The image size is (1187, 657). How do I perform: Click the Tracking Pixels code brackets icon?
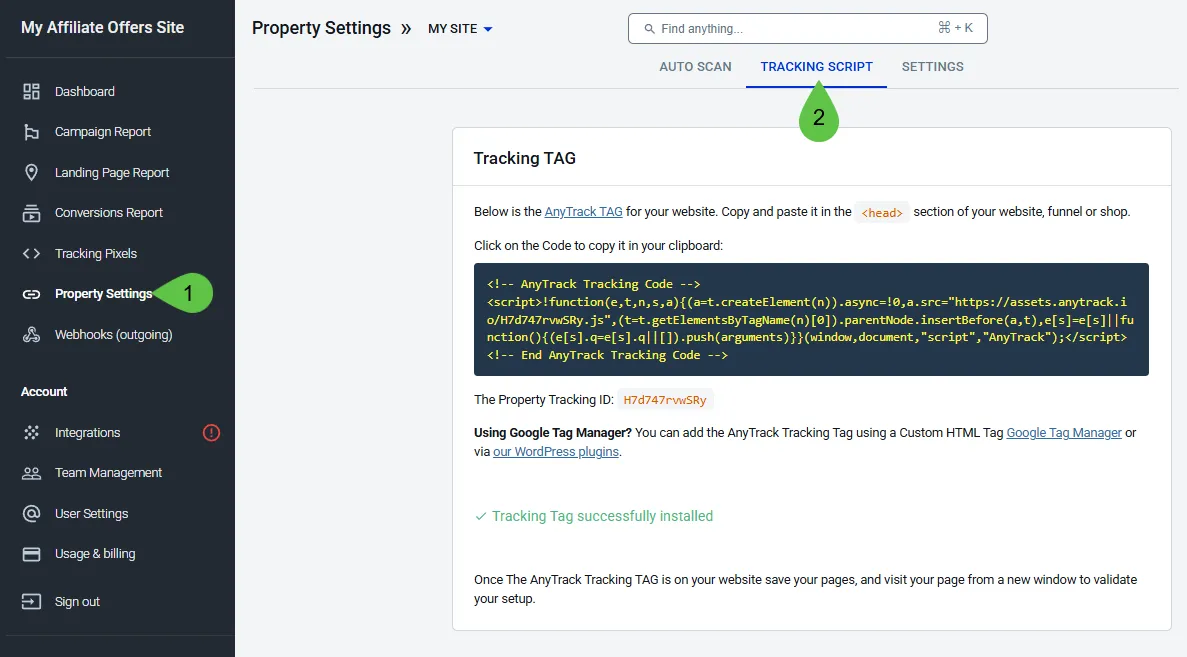[x=31, y=254]
